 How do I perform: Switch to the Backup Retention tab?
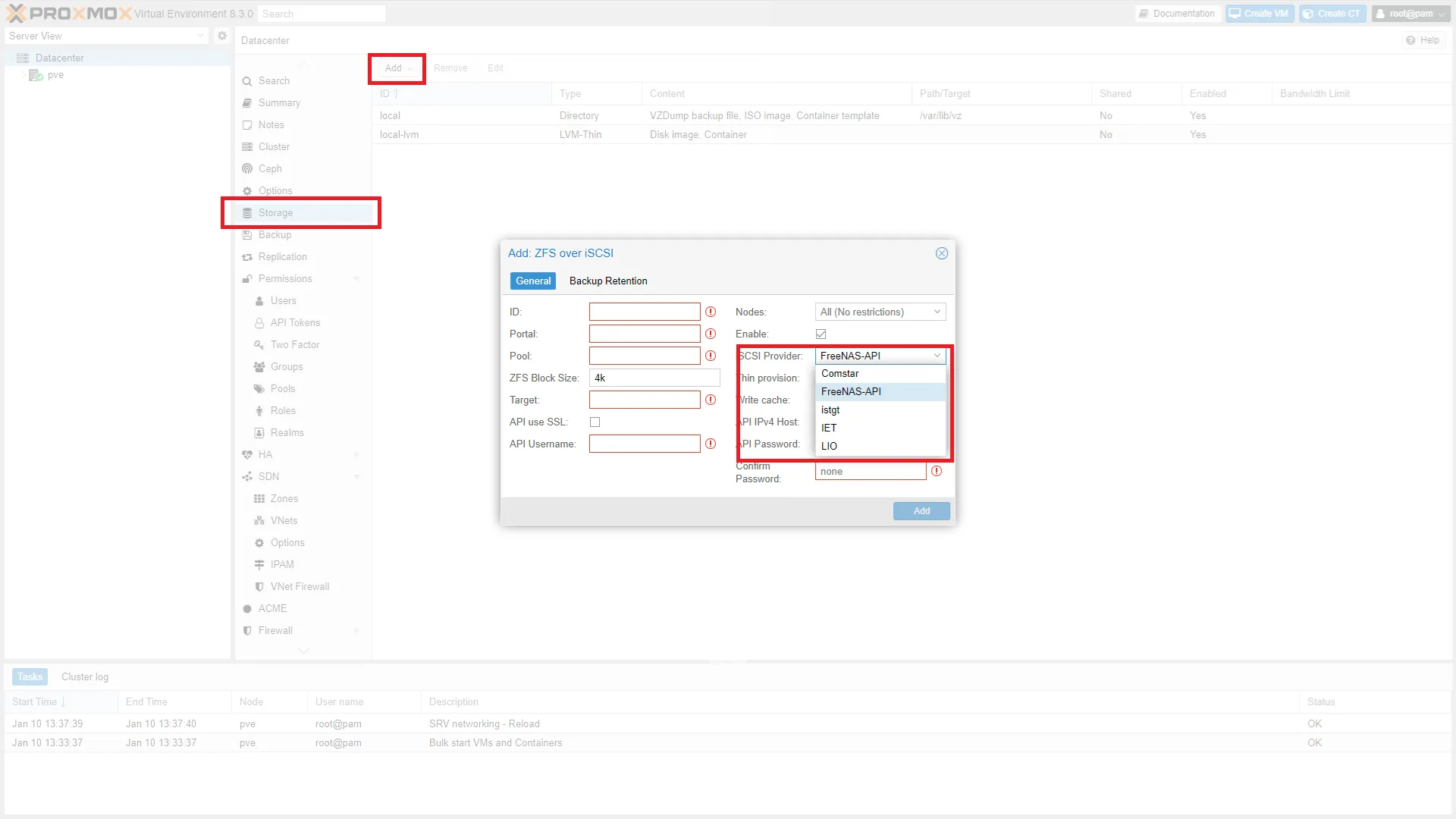607,281
